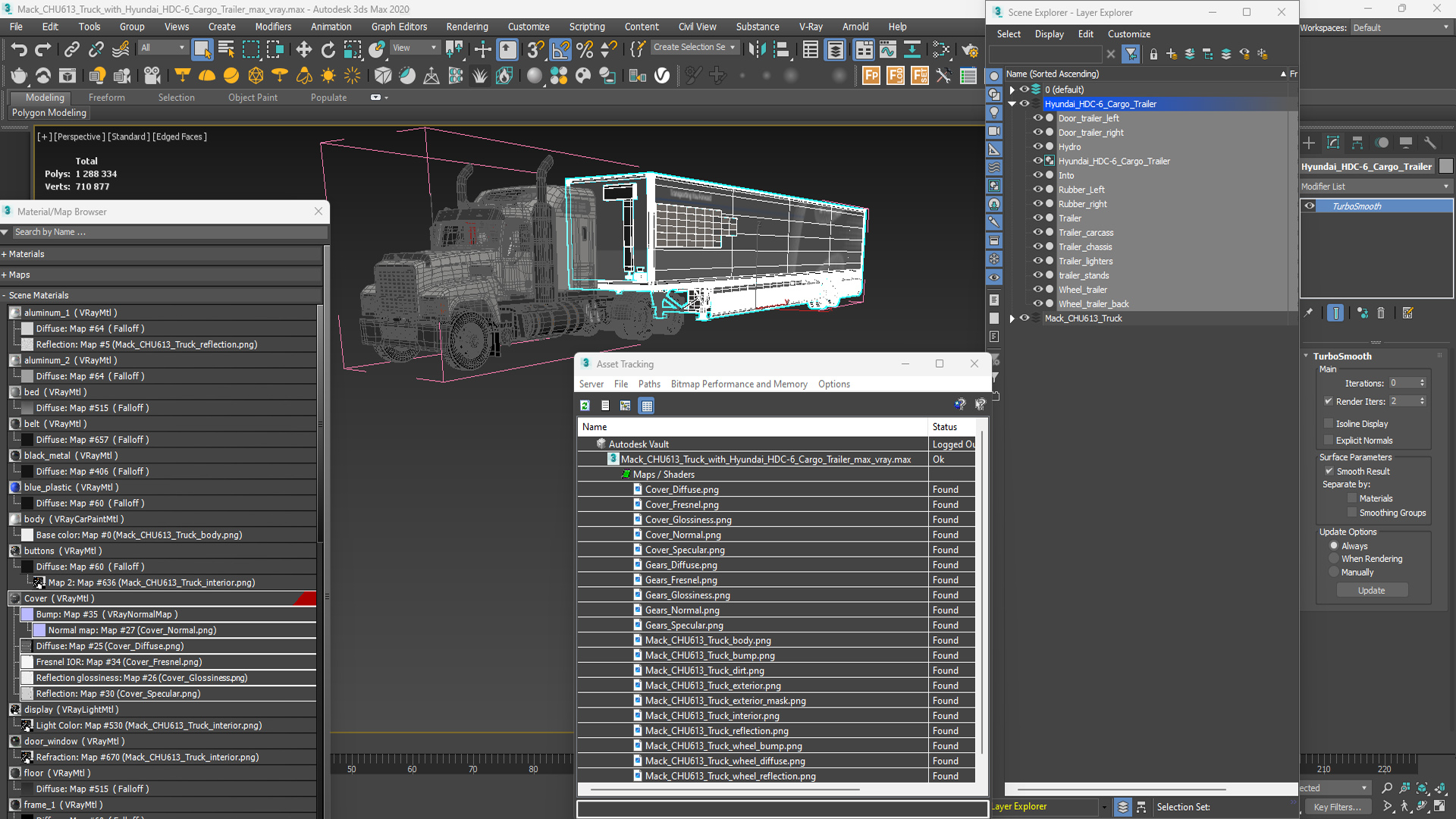
Task: Hide the Mack_CHU613_Truck layer
Action: point(1025,318)
